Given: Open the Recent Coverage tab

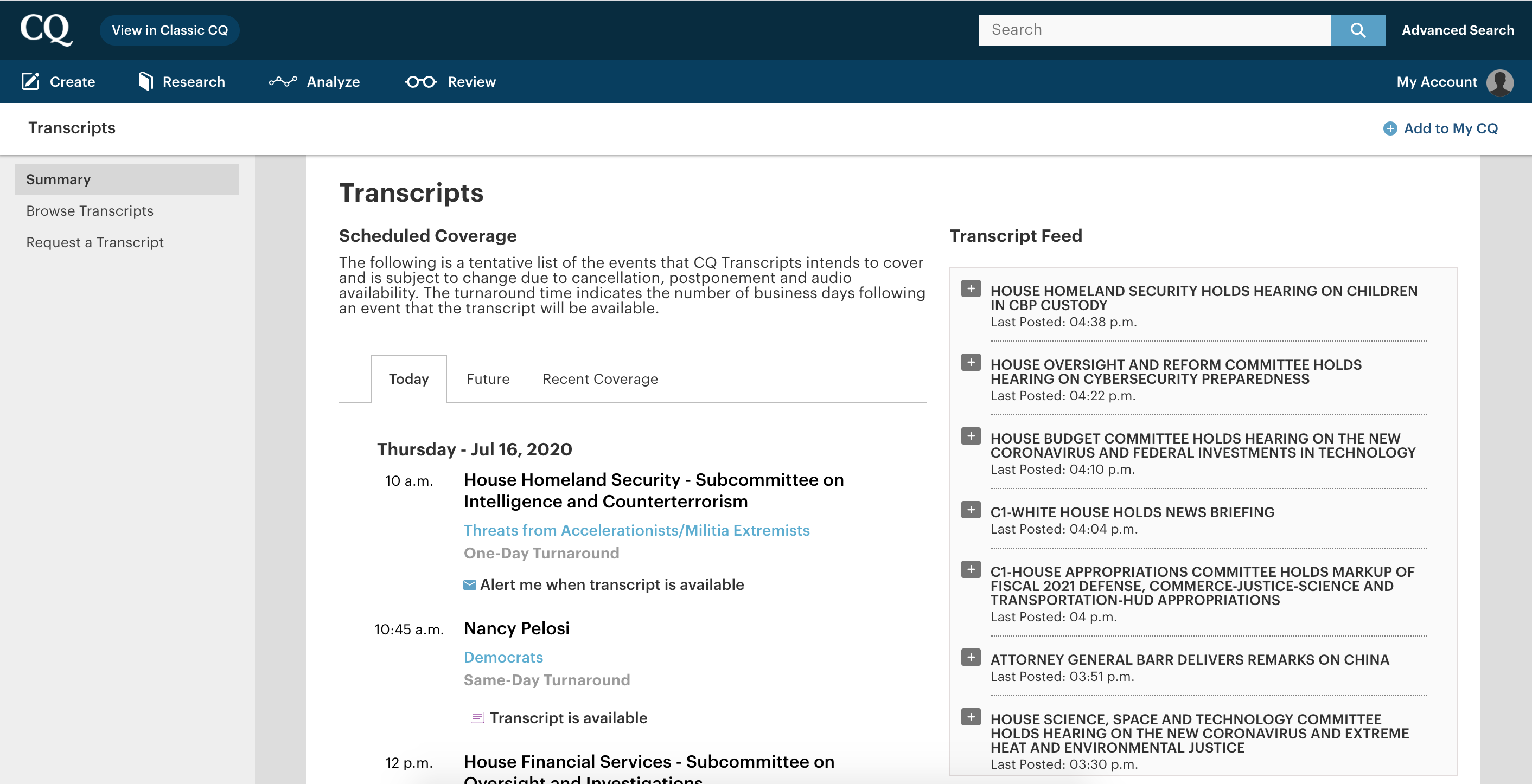Looking at the screenshot, I should [599, 379].
